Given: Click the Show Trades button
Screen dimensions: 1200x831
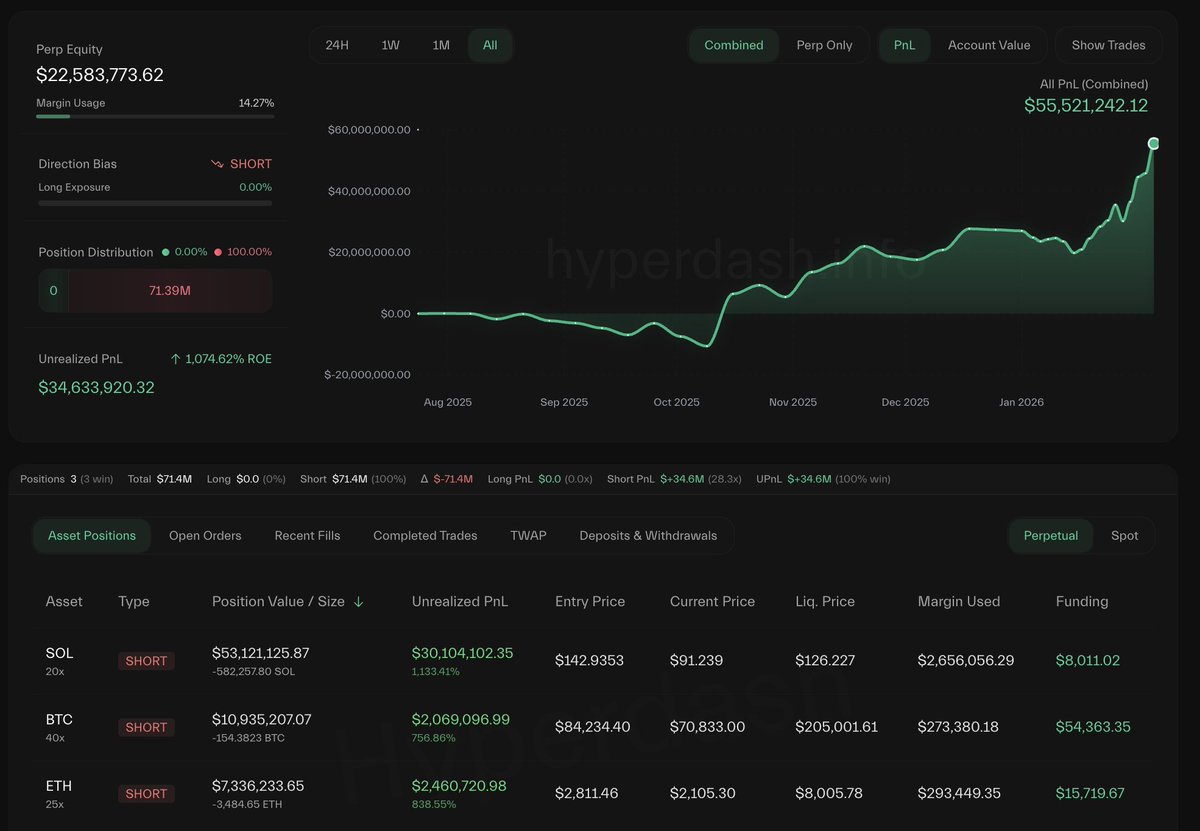Looking at the screenshot, I should (x=1108, y=45).
